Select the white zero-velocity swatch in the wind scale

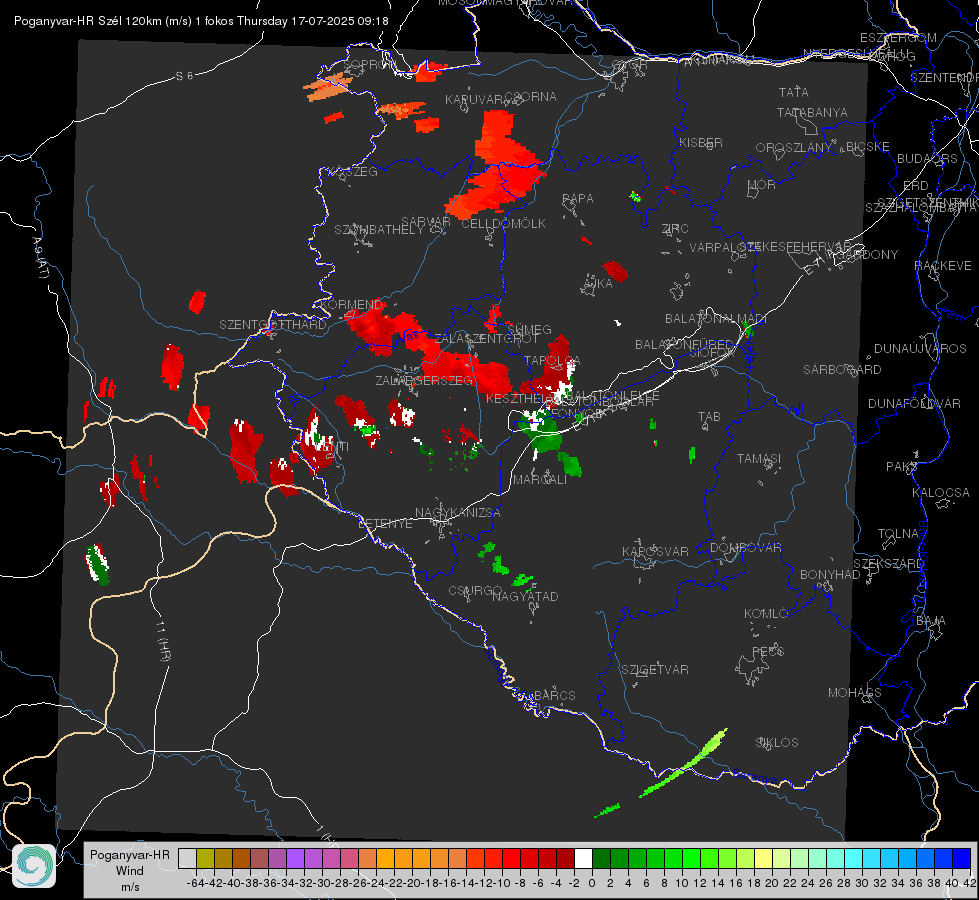pos(583,858)
